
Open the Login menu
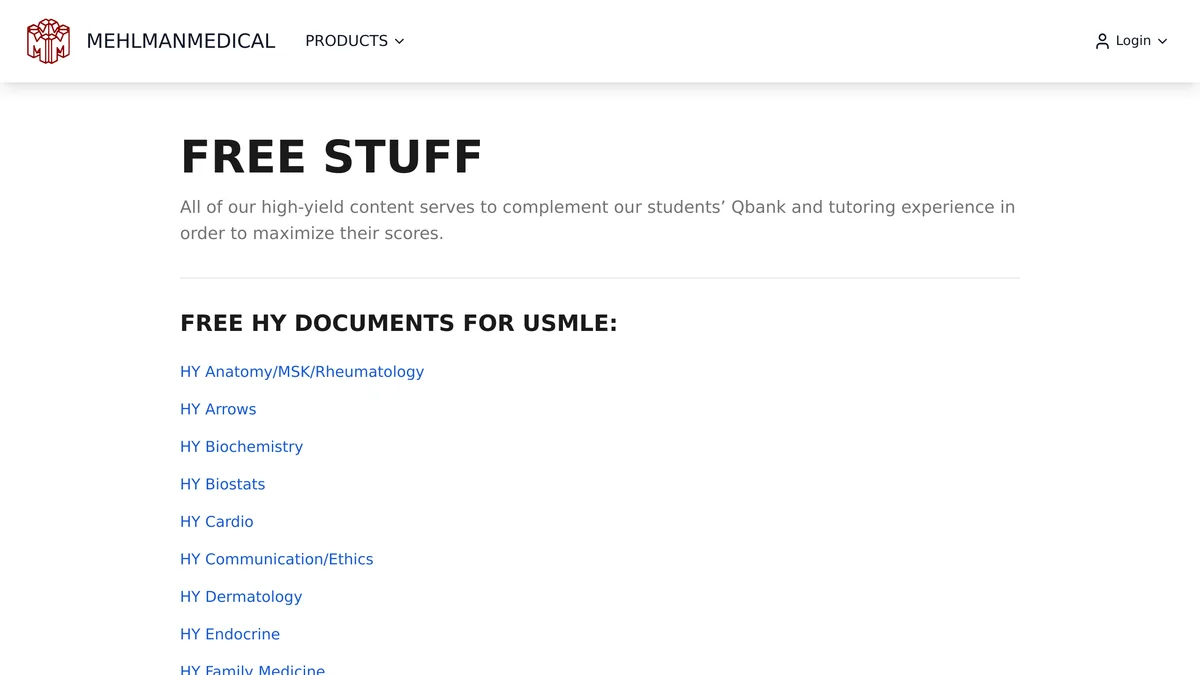(1131, 41)
